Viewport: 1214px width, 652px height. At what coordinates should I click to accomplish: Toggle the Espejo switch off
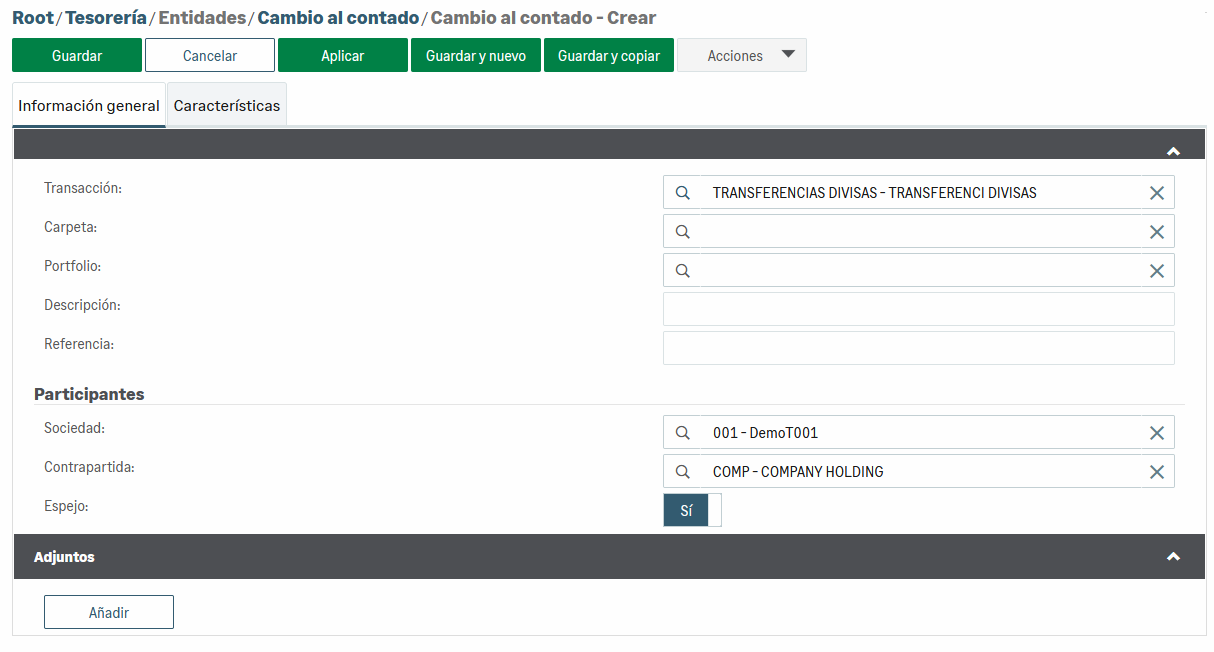click(692, 510)
